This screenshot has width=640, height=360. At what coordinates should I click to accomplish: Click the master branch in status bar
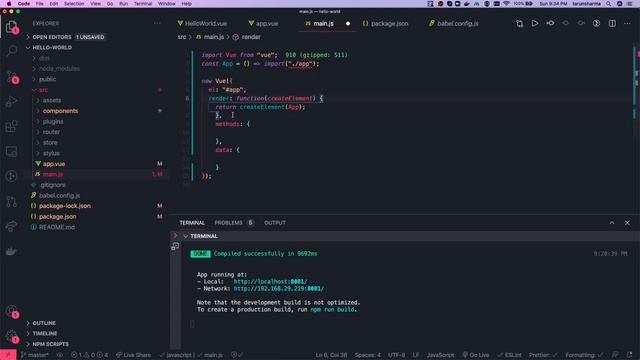[x=35, y=355]
